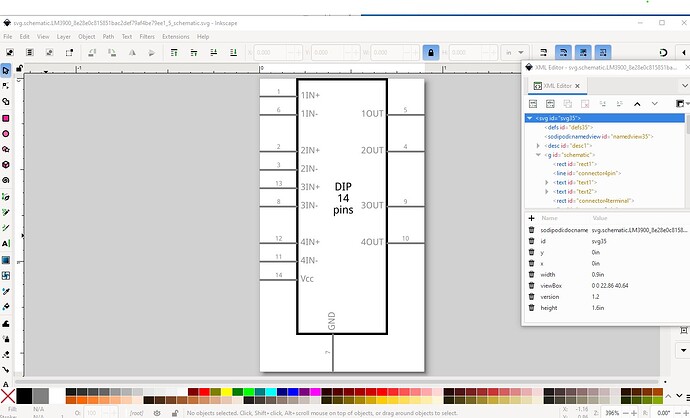Choose the Text tool

(6, 243)
